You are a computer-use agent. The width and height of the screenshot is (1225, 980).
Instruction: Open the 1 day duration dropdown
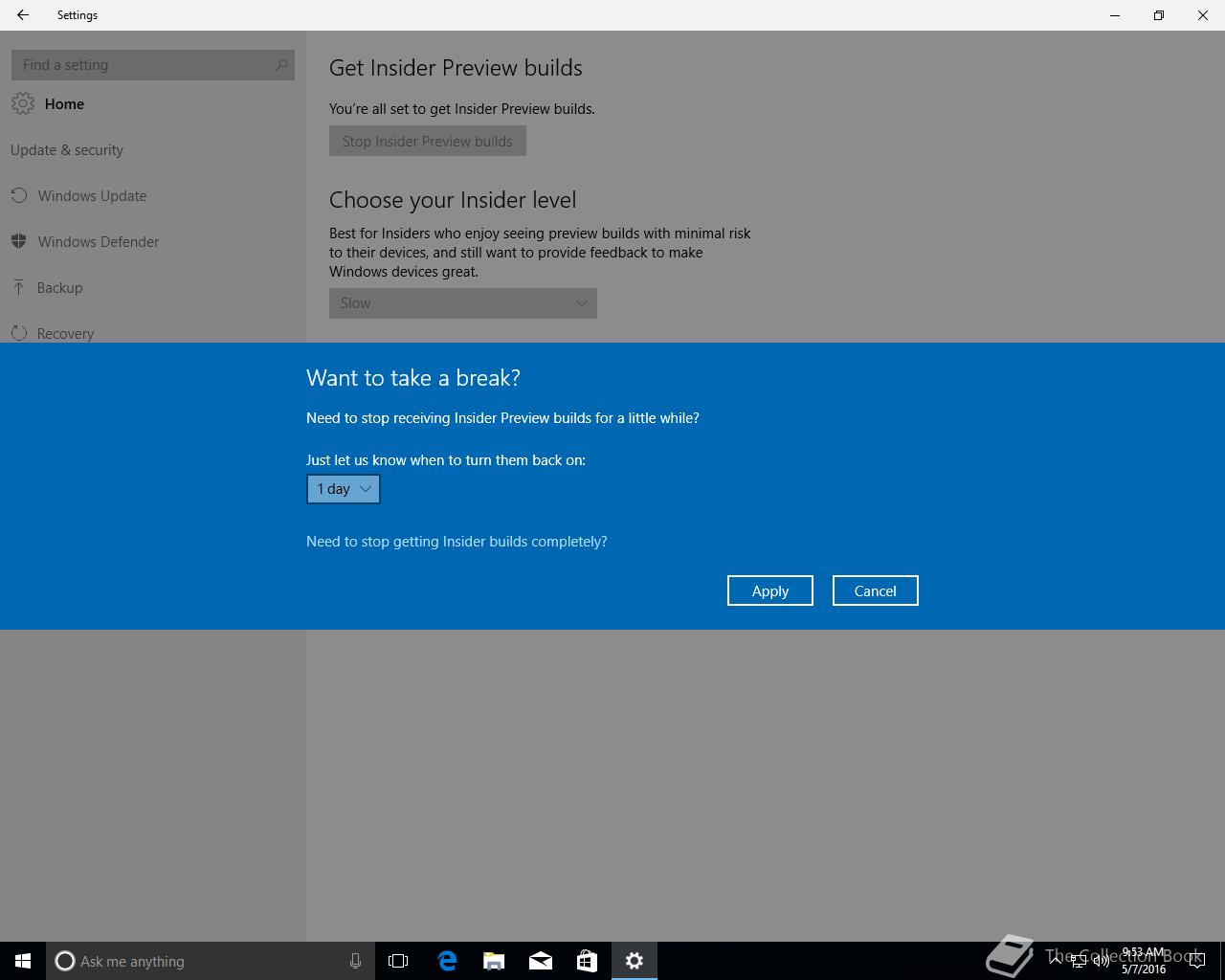pos(344,489)
